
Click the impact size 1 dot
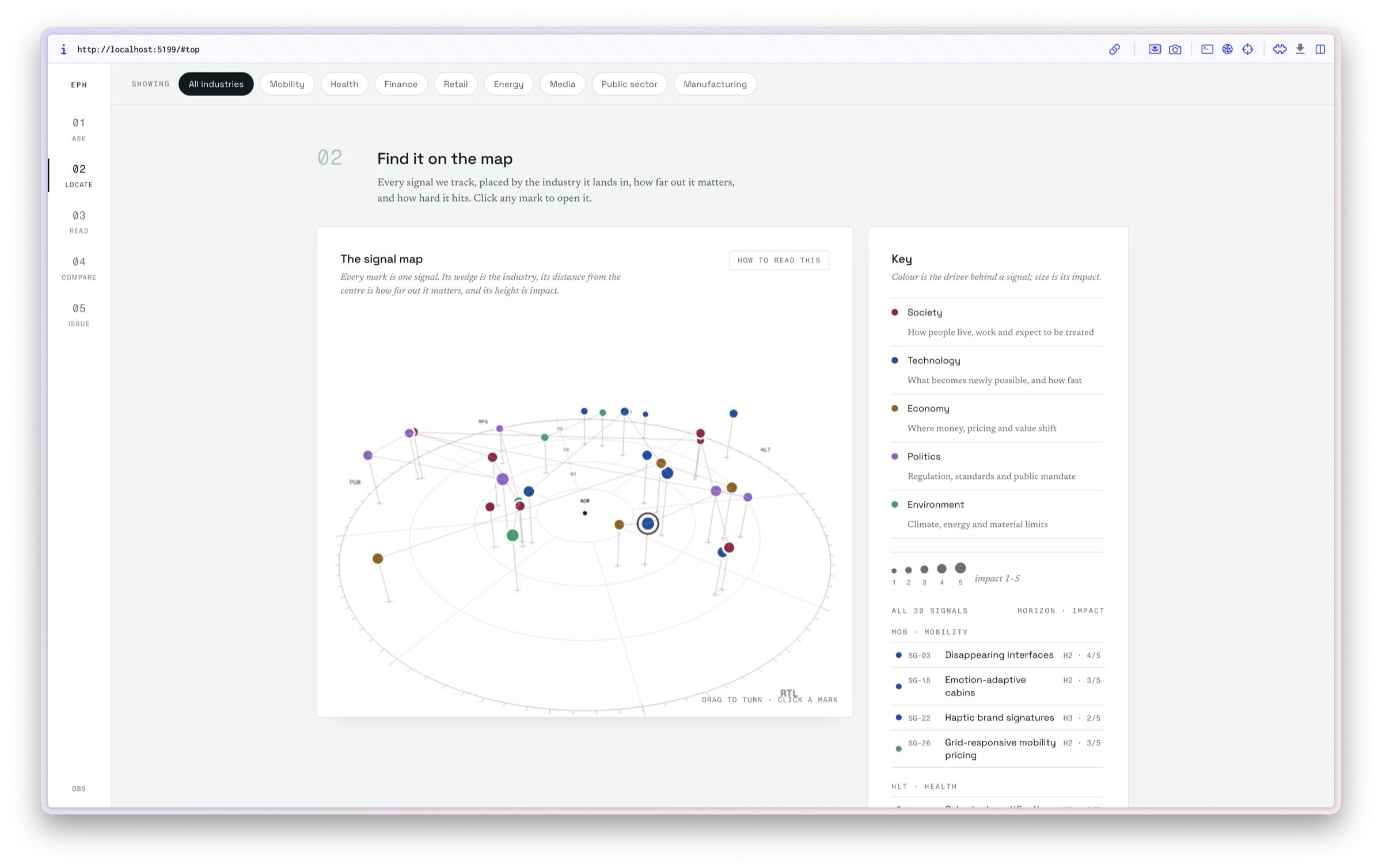[894, 571]
